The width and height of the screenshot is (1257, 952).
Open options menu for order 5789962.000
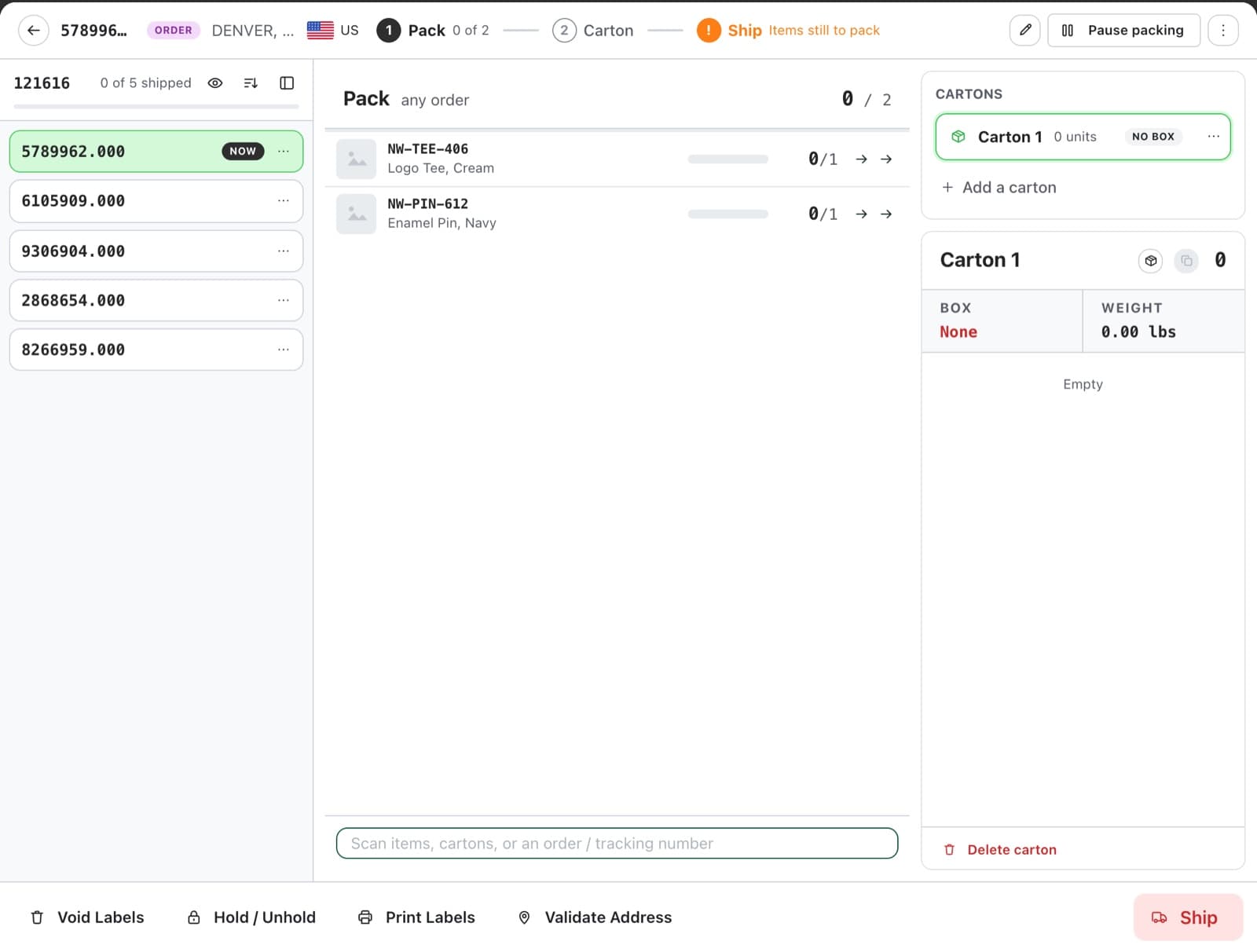coord(284,152)
